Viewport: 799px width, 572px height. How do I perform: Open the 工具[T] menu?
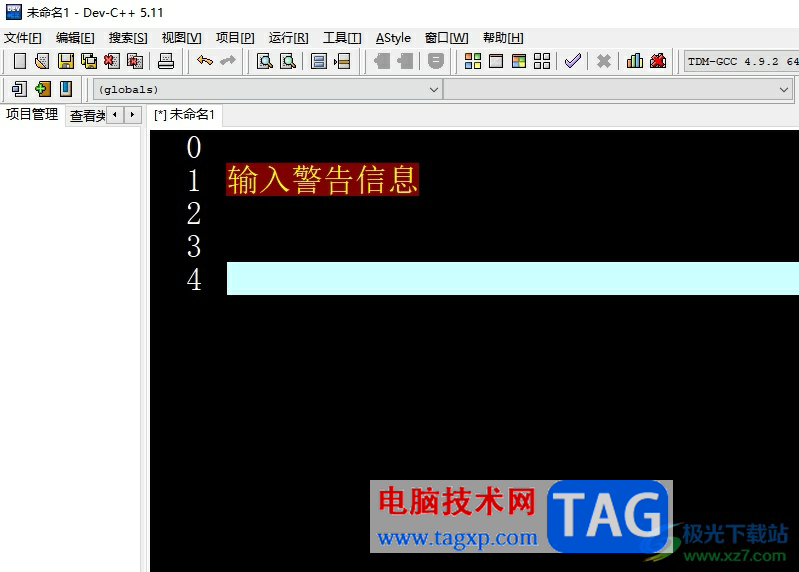pos(342,38)
